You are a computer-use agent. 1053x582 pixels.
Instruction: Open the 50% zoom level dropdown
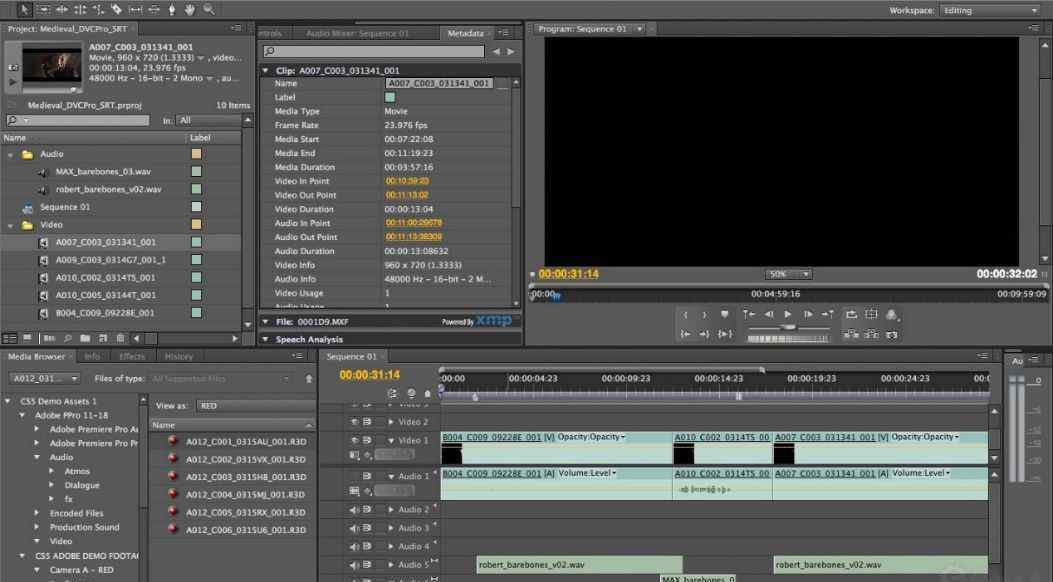(788, 274)
